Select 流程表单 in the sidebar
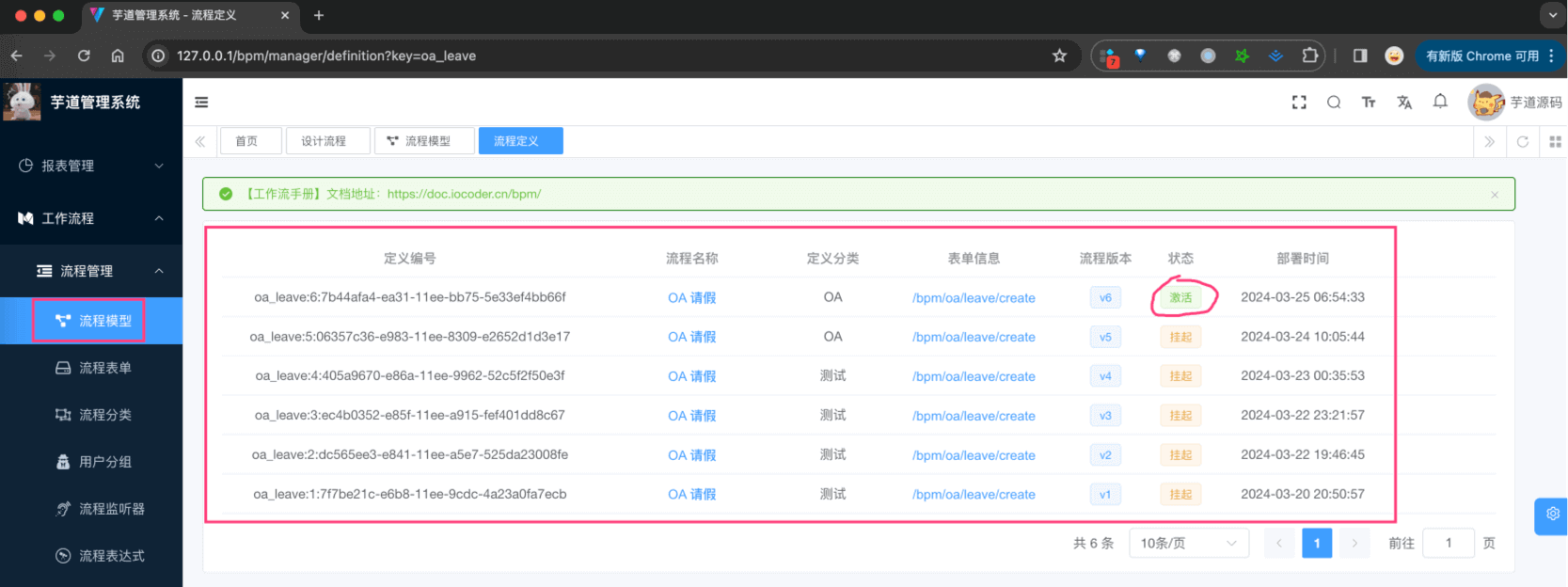1568x587 pixels. (x=104, y=368)
